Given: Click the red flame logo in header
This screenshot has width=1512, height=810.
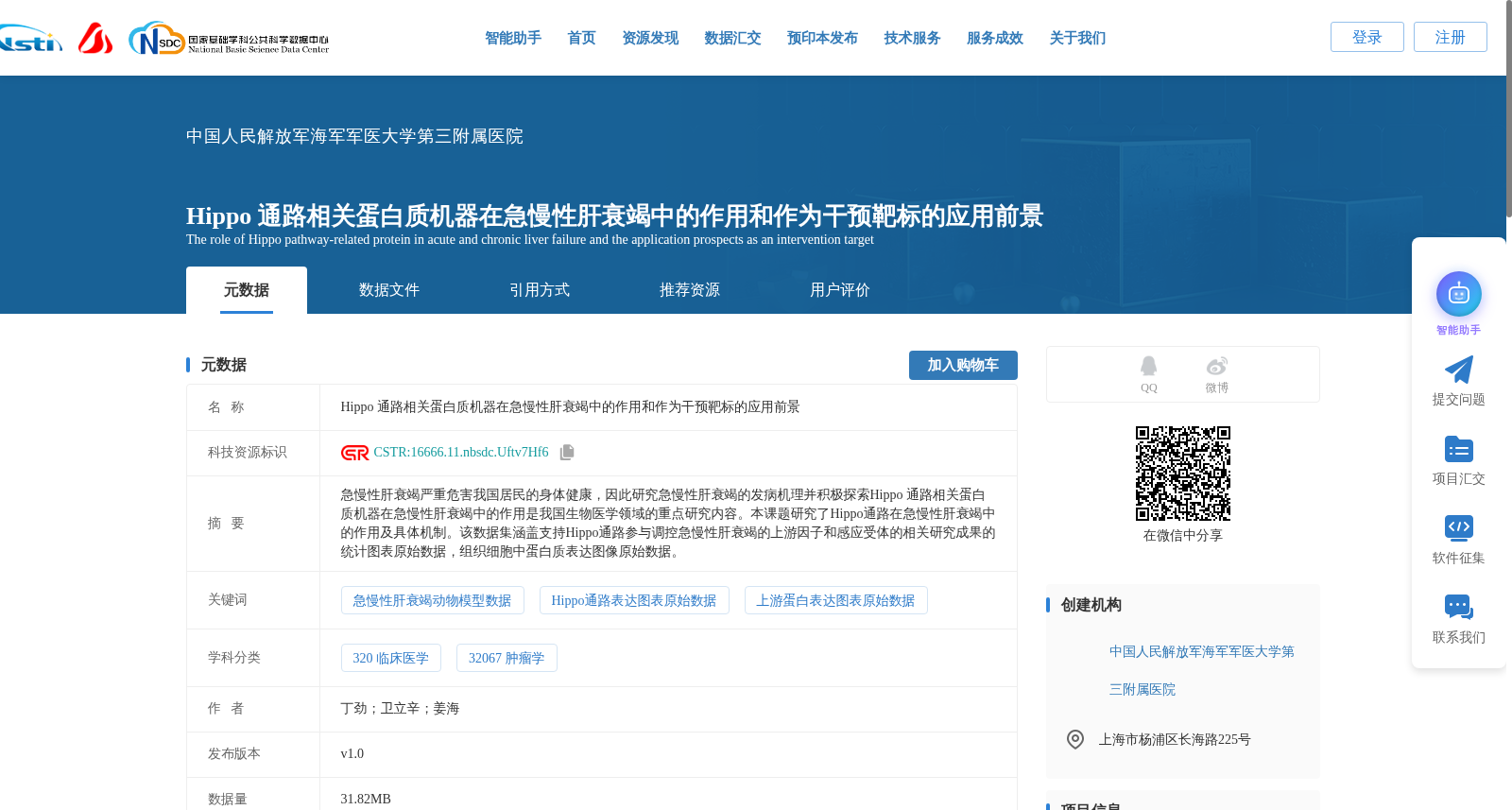Looking at the screenshot, I should [94, 38].
